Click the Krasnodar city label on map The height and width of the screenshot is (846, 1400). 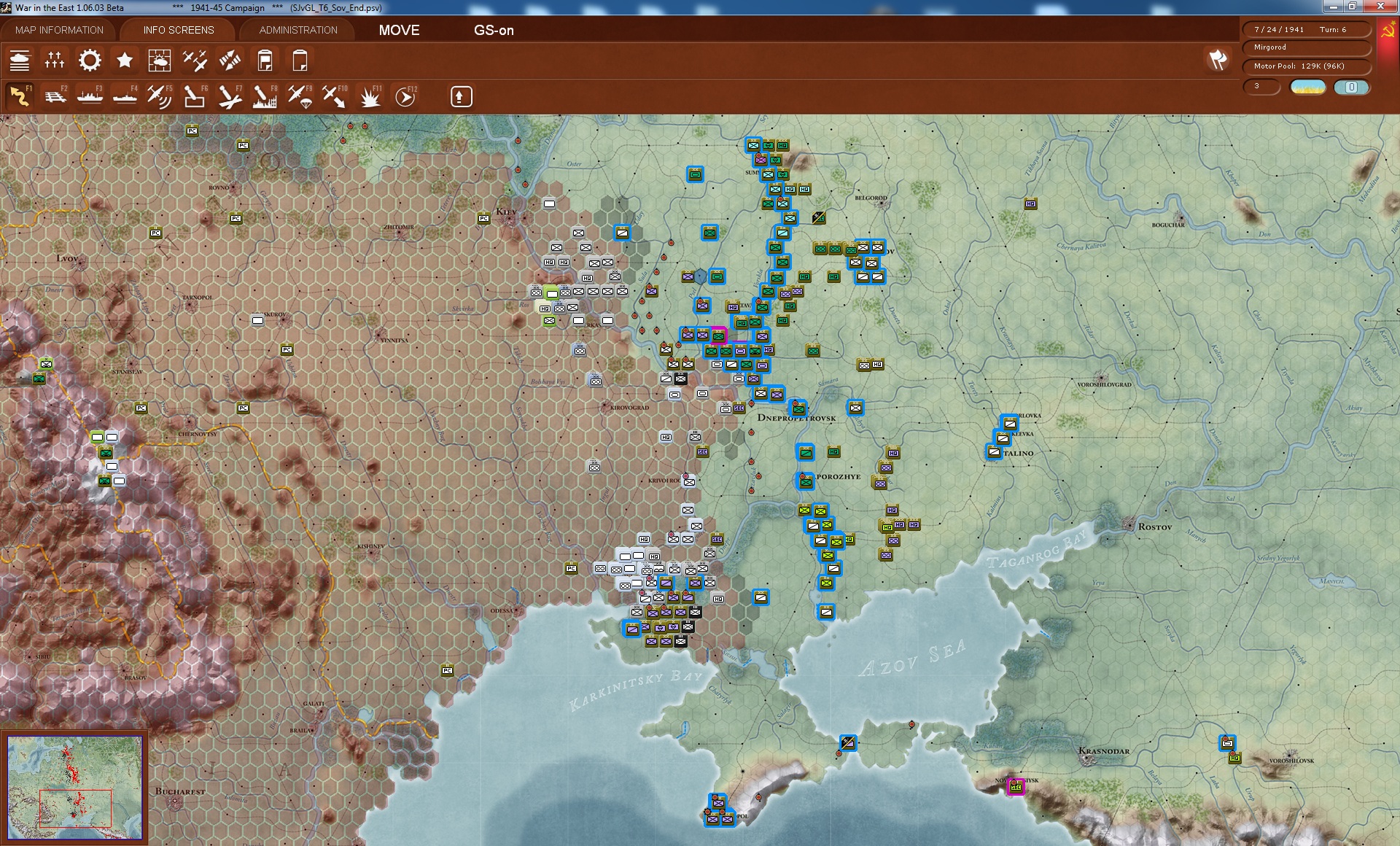pos(1104,751)
